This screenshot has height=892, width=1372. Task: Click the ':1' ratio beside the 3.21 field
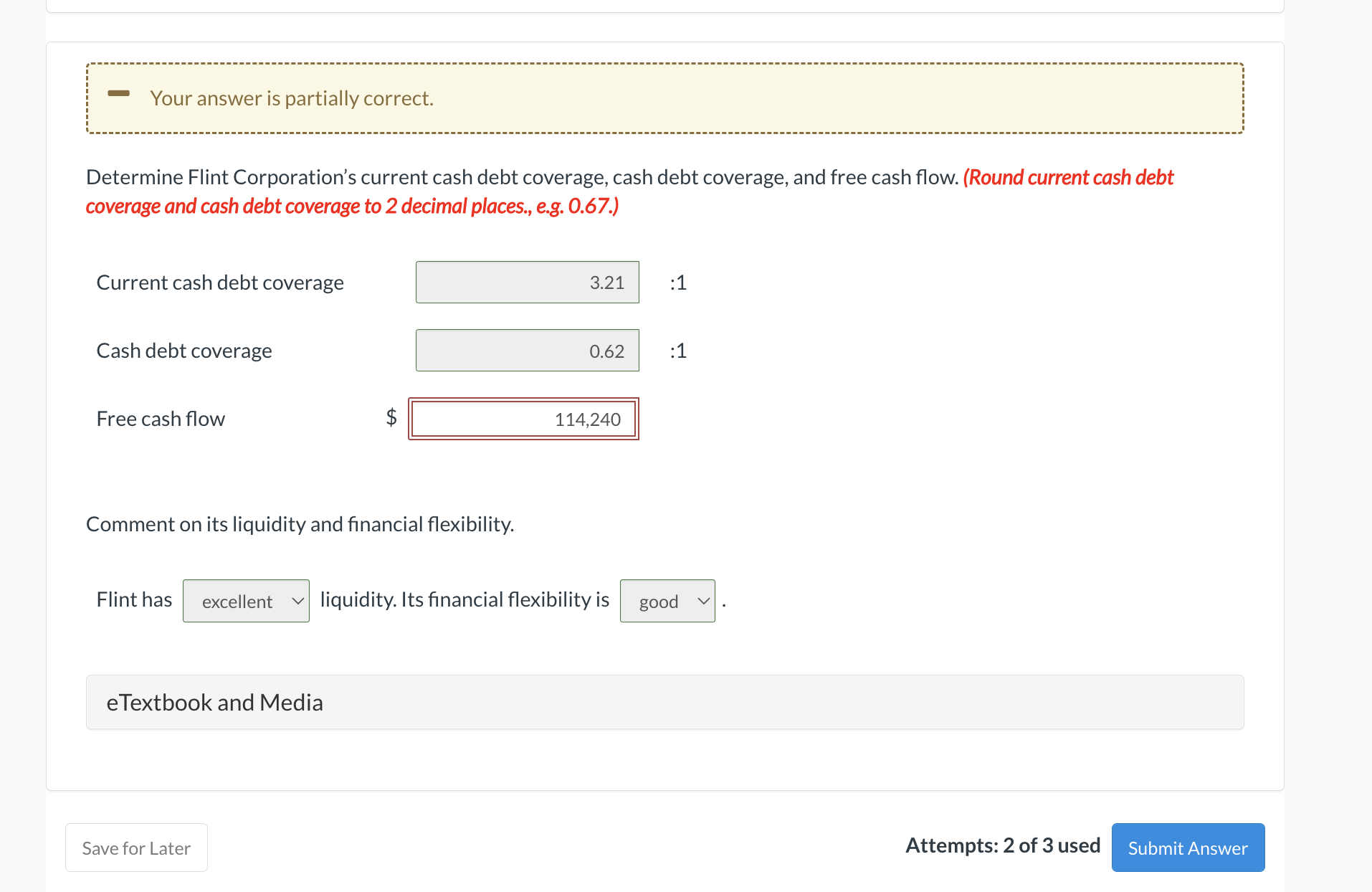678,283
